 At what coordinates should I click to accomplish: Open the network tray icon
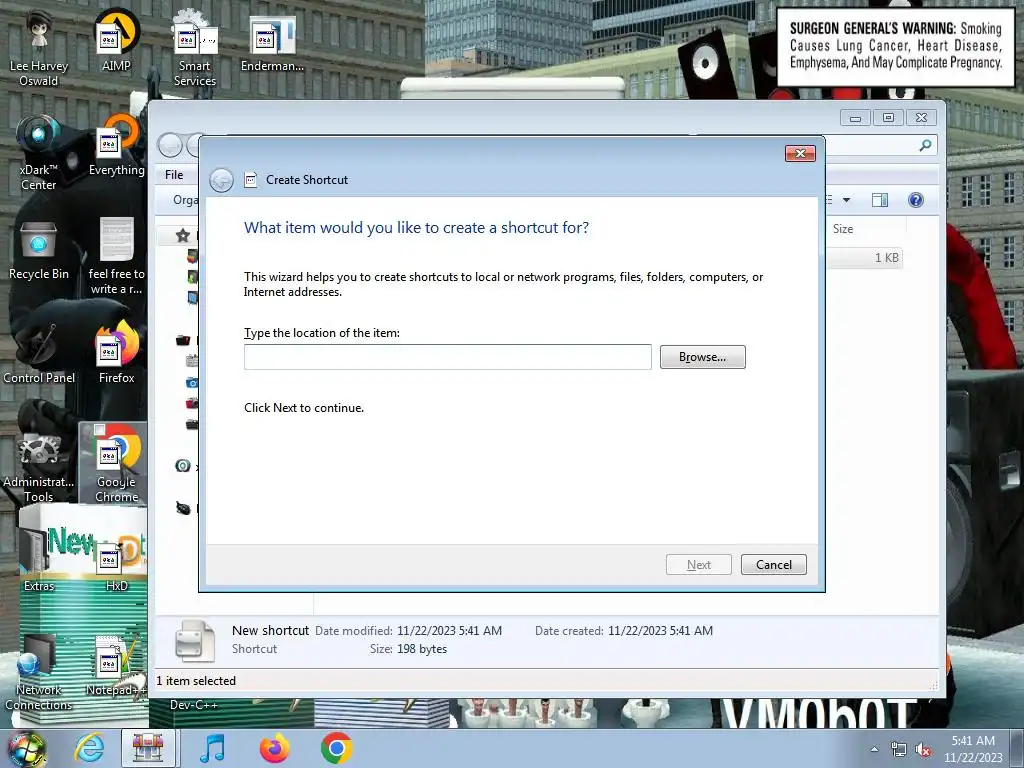point(899,750)
